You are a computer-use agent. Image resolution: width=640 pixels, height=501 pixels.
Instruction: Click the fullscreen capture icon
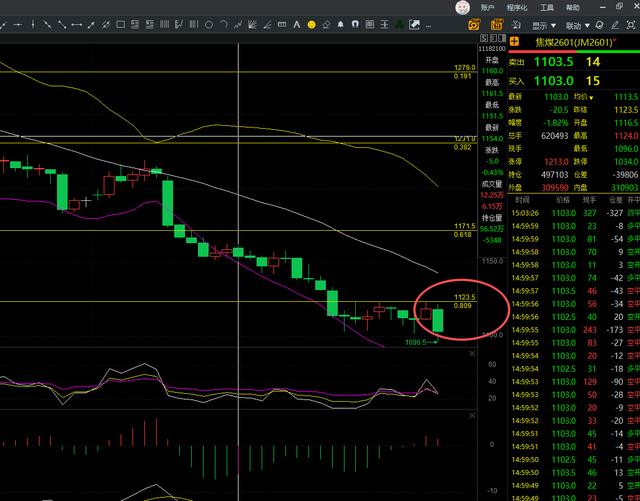click(631, 25)
